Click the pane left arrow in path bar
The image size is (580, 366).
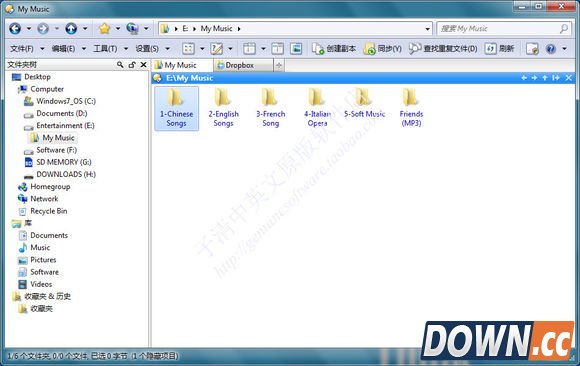click(x=524, y=78)
